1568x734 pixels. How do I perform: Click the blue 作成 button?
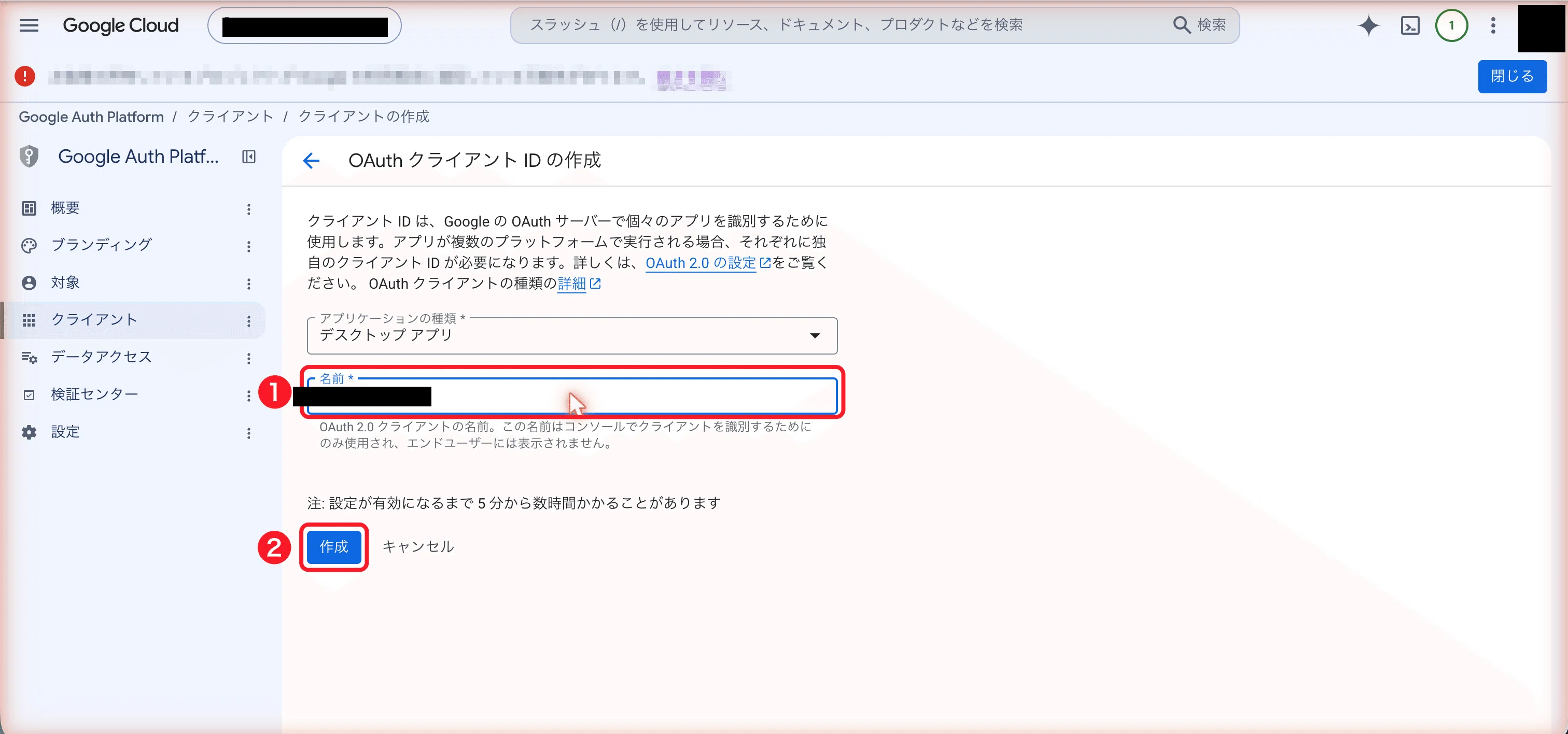[x=333, y=546]
